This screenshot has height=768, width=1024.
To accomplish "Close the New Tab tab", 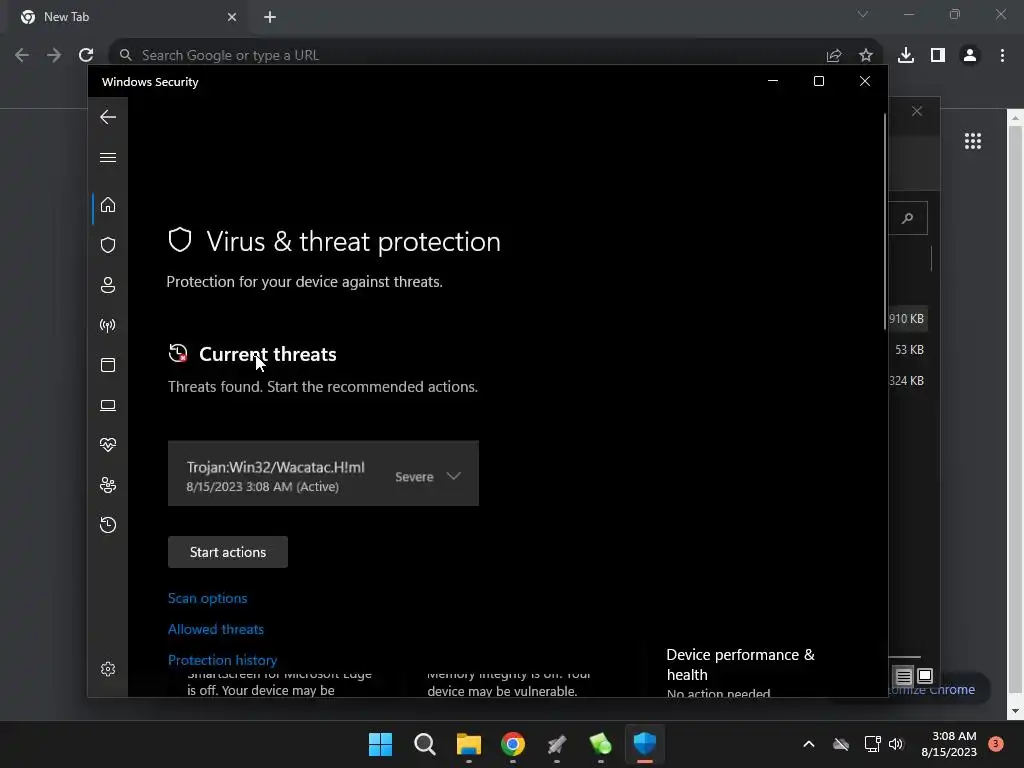I will (232, 17).
